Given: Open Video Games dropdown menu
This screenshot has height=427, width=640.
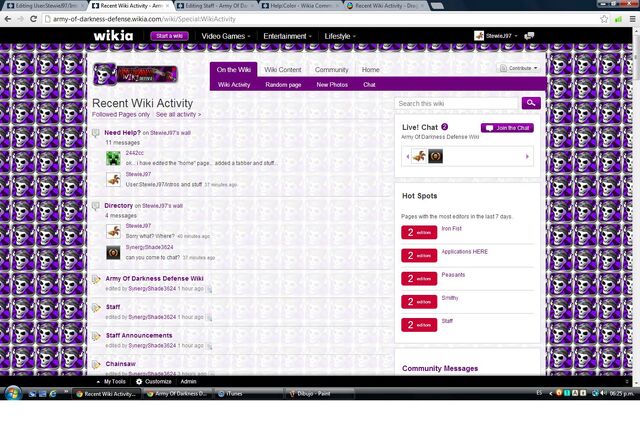Looking at the screenshot, I should (x=226, y=36).
